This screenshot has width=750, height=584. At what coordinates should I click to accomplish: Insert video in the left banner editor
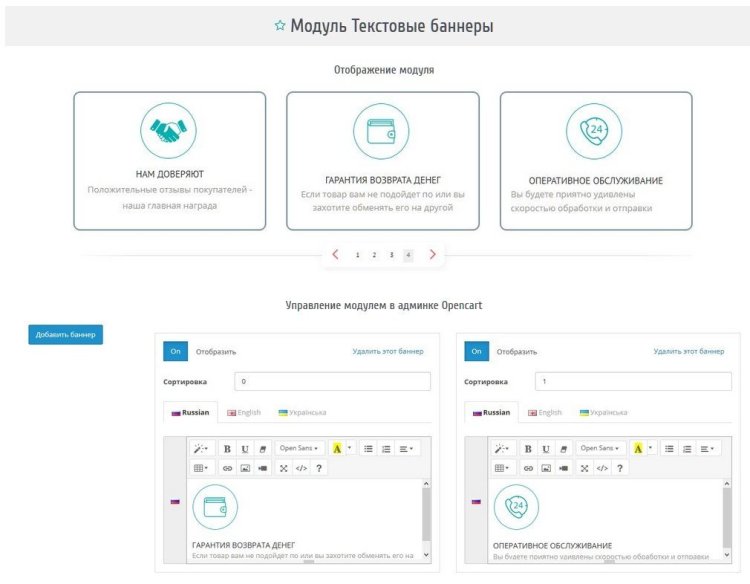pos(262,468)
